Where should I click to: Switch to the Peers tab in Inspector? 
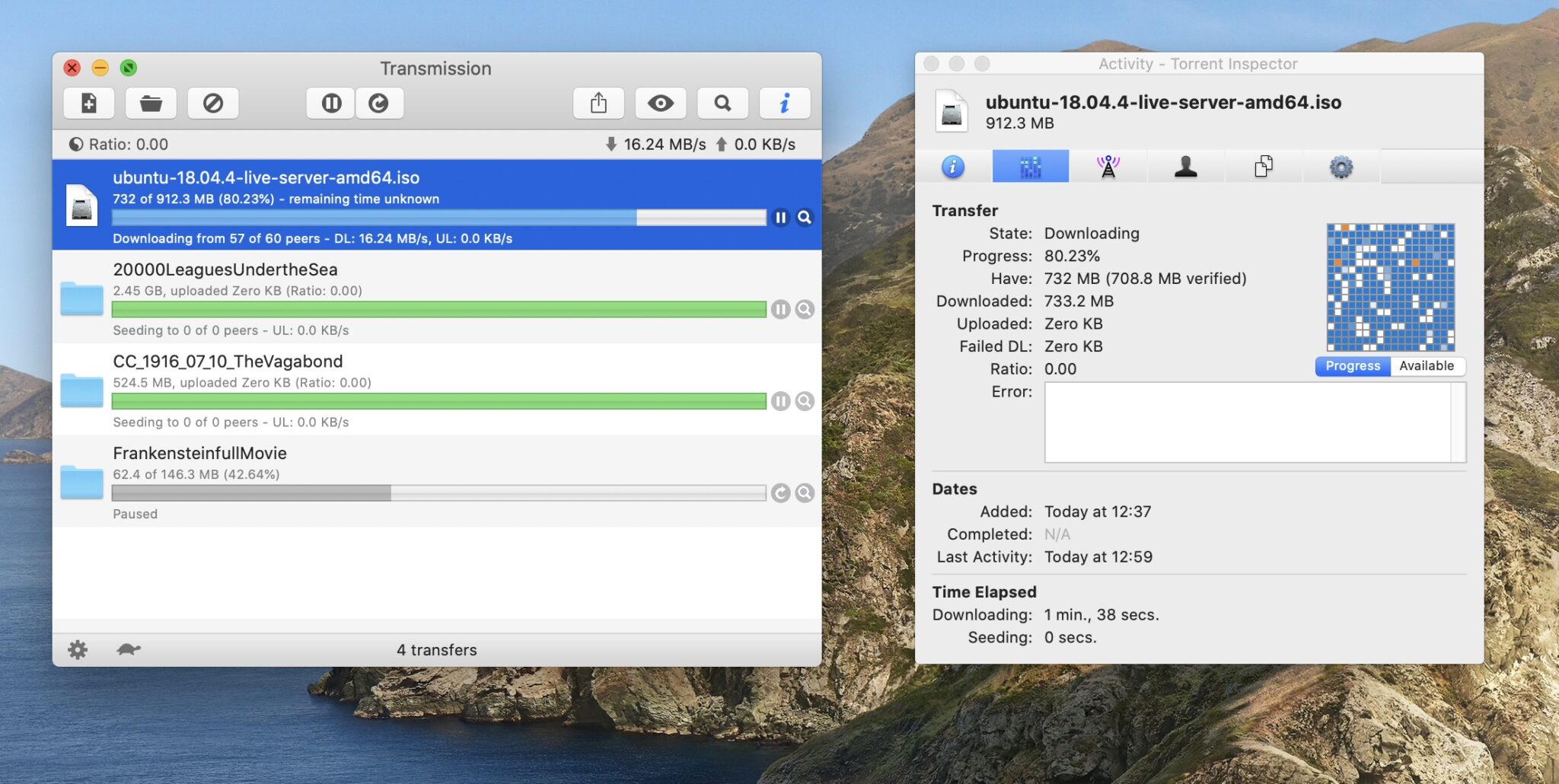point(1185,167)
